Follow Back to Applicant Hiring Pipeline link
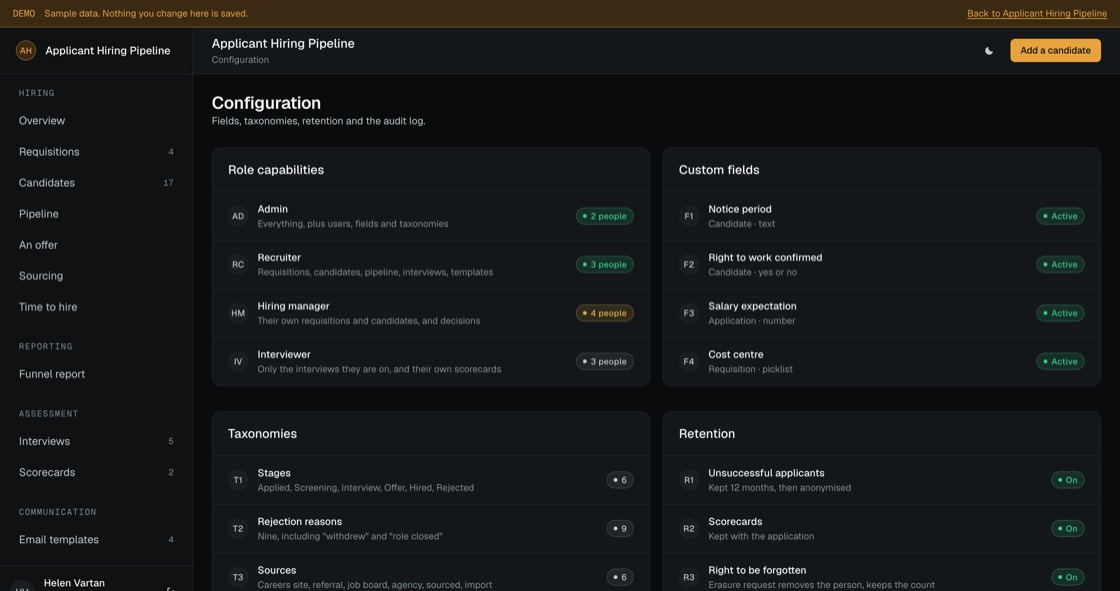 [x=1036, y=14]
